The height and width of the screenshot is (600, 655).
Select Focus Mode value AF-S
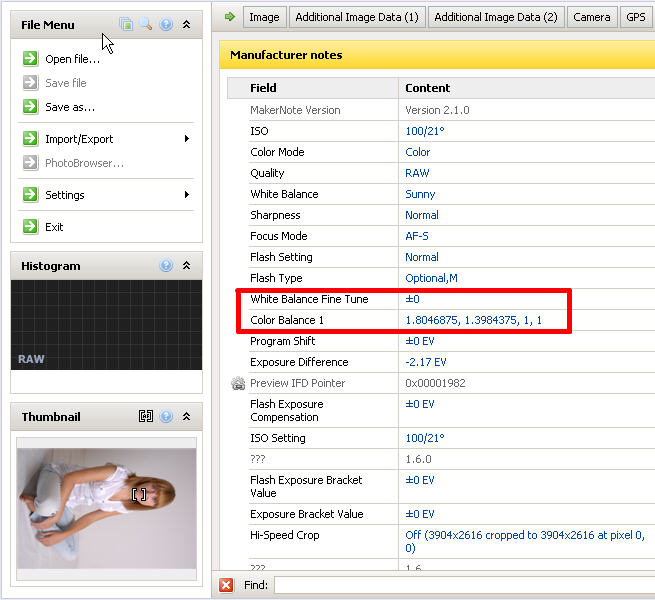(416, 236)
